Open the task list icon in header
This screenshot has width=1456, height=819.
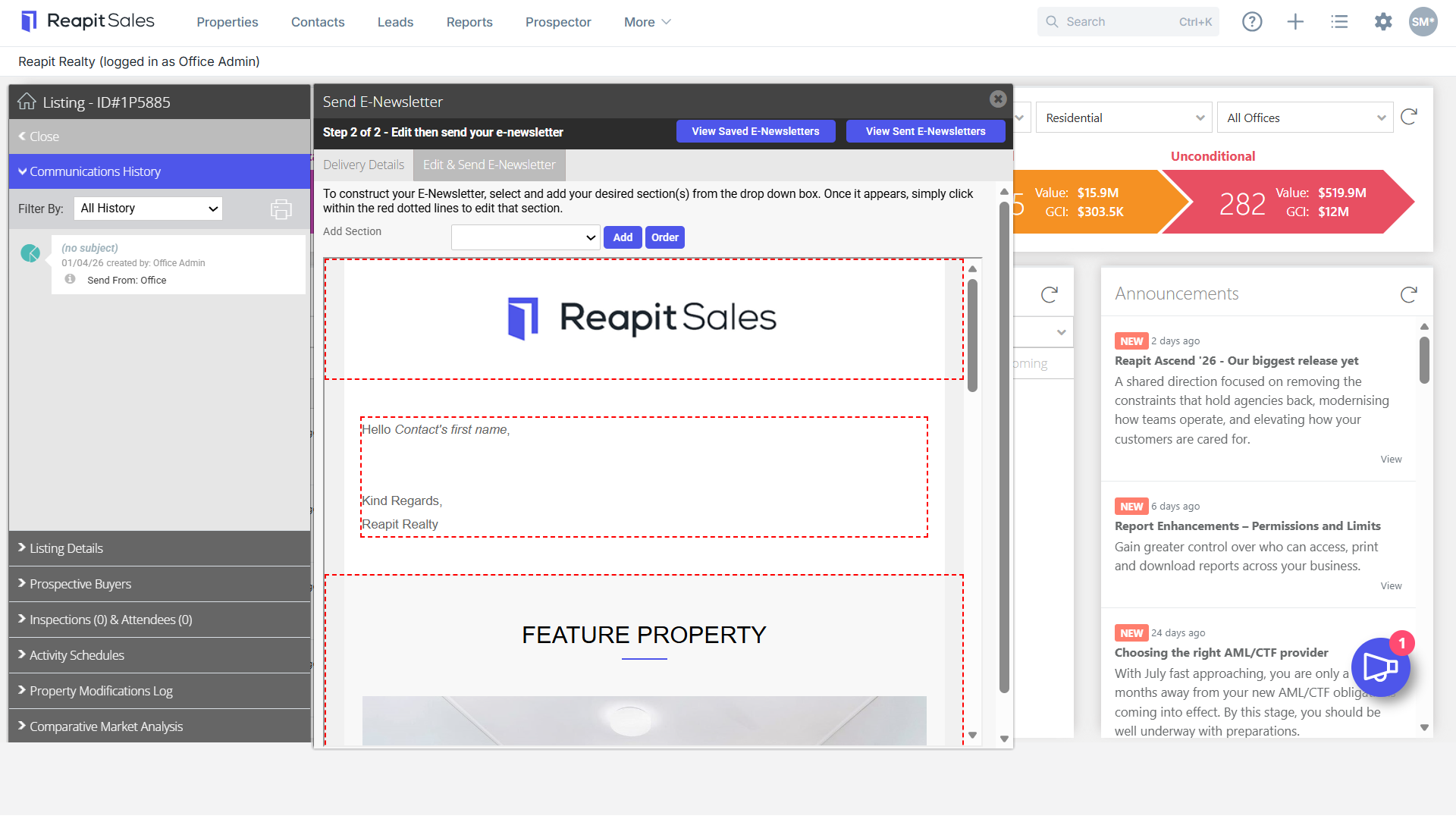tap(1339, 22)
